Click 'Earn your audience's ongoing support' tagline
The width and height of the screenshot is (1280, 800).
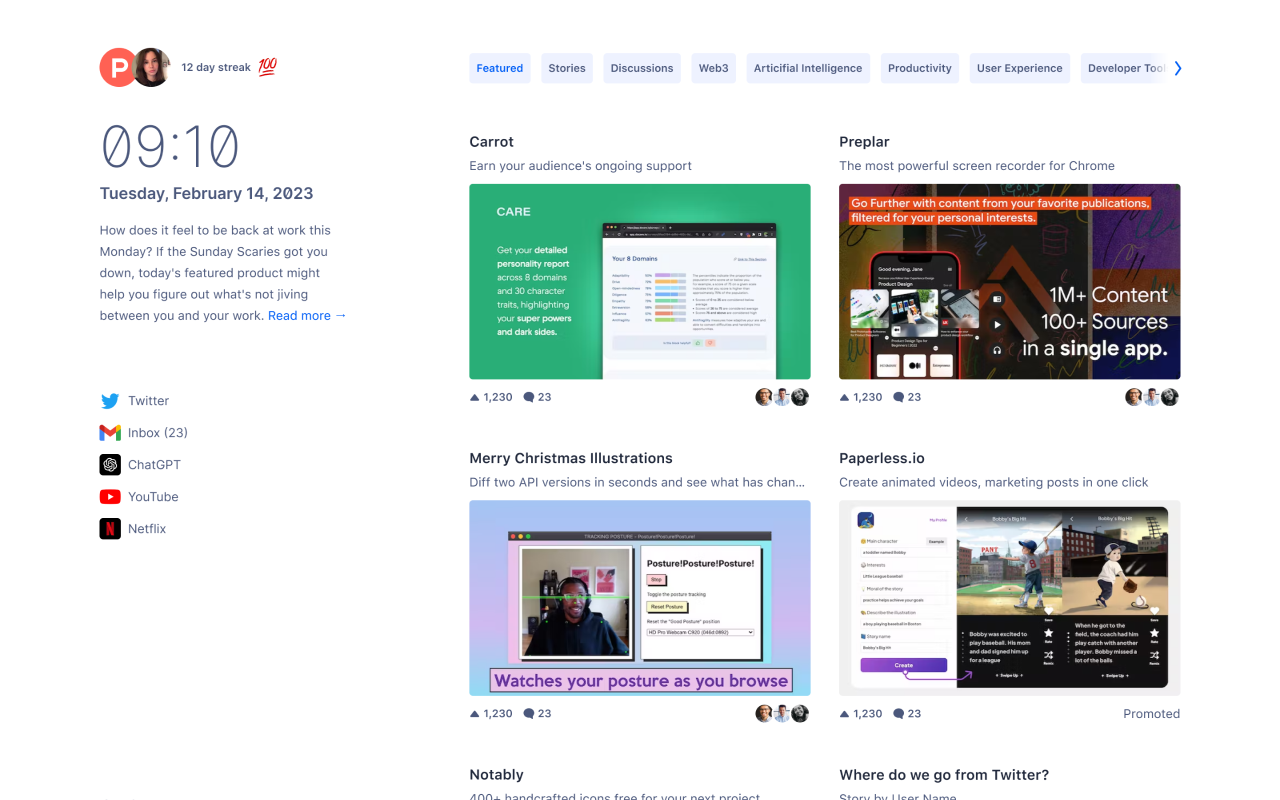click(x=581, y=166)
